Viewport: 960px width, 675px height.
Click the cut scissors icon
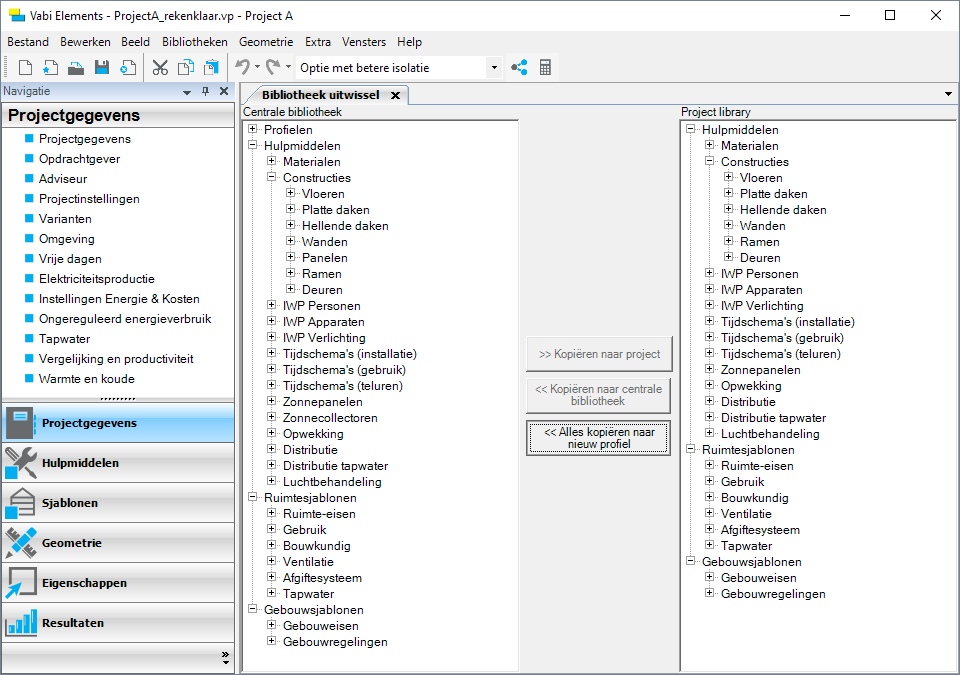tap(160, 68)
